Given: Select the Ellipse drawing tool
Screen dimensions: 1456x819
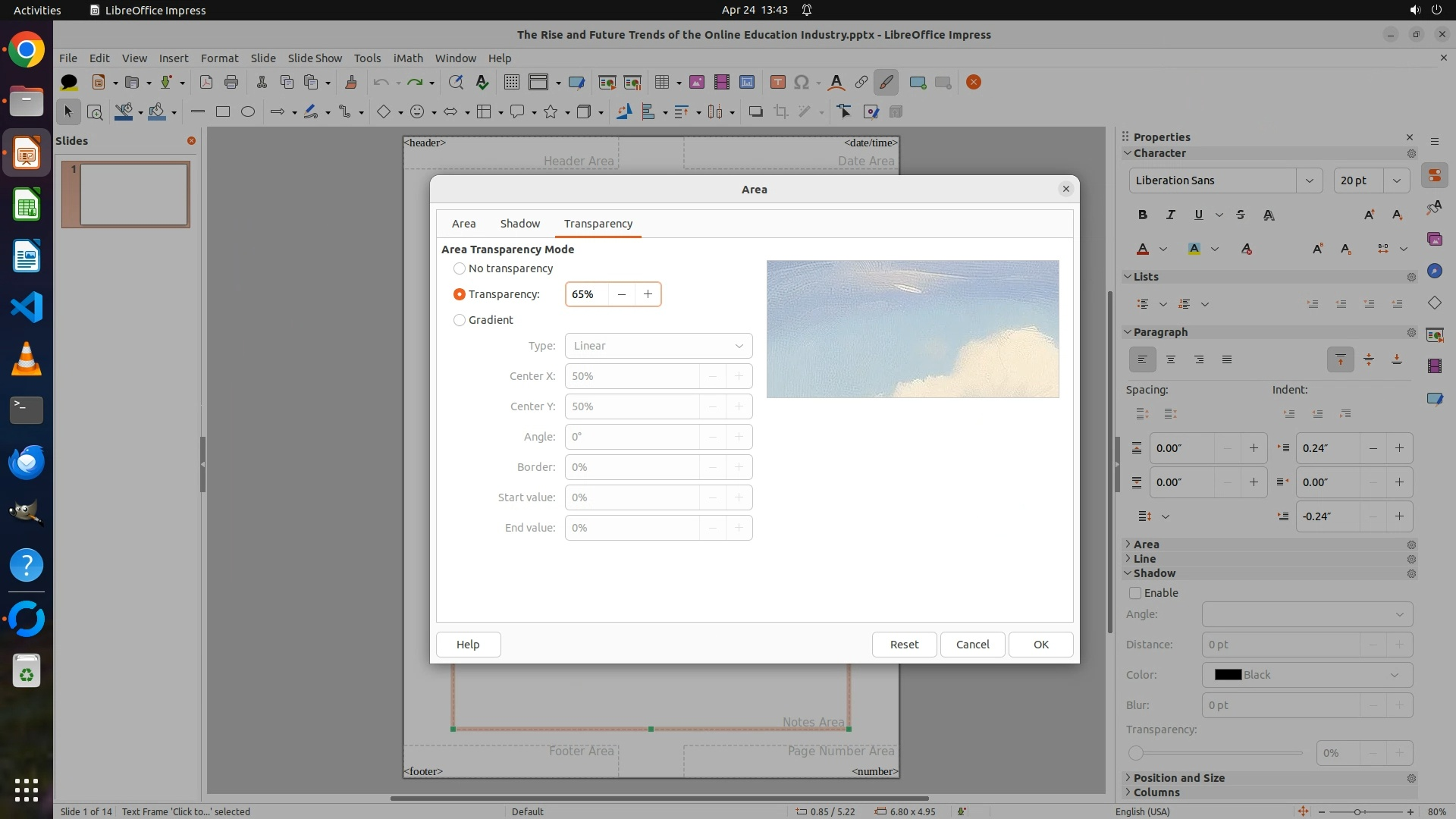Looking at the screenshot, I should [x=248, y=112].
